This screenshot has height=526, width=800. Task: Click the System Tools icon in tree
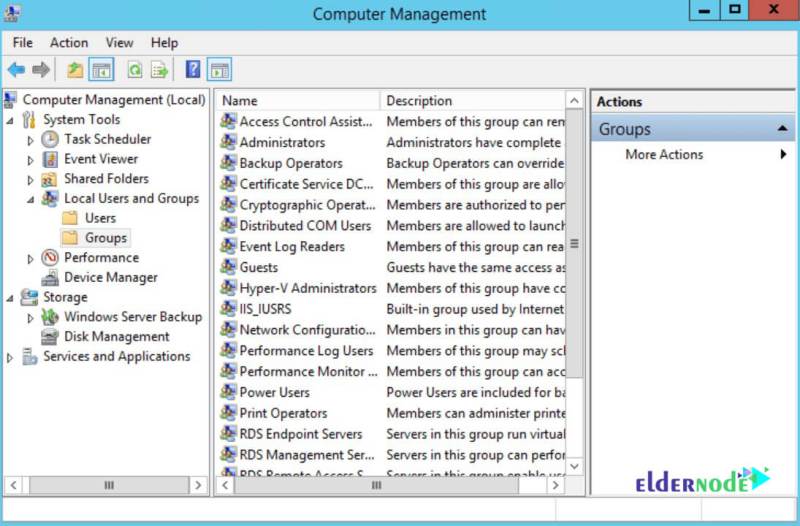(29, 120)
